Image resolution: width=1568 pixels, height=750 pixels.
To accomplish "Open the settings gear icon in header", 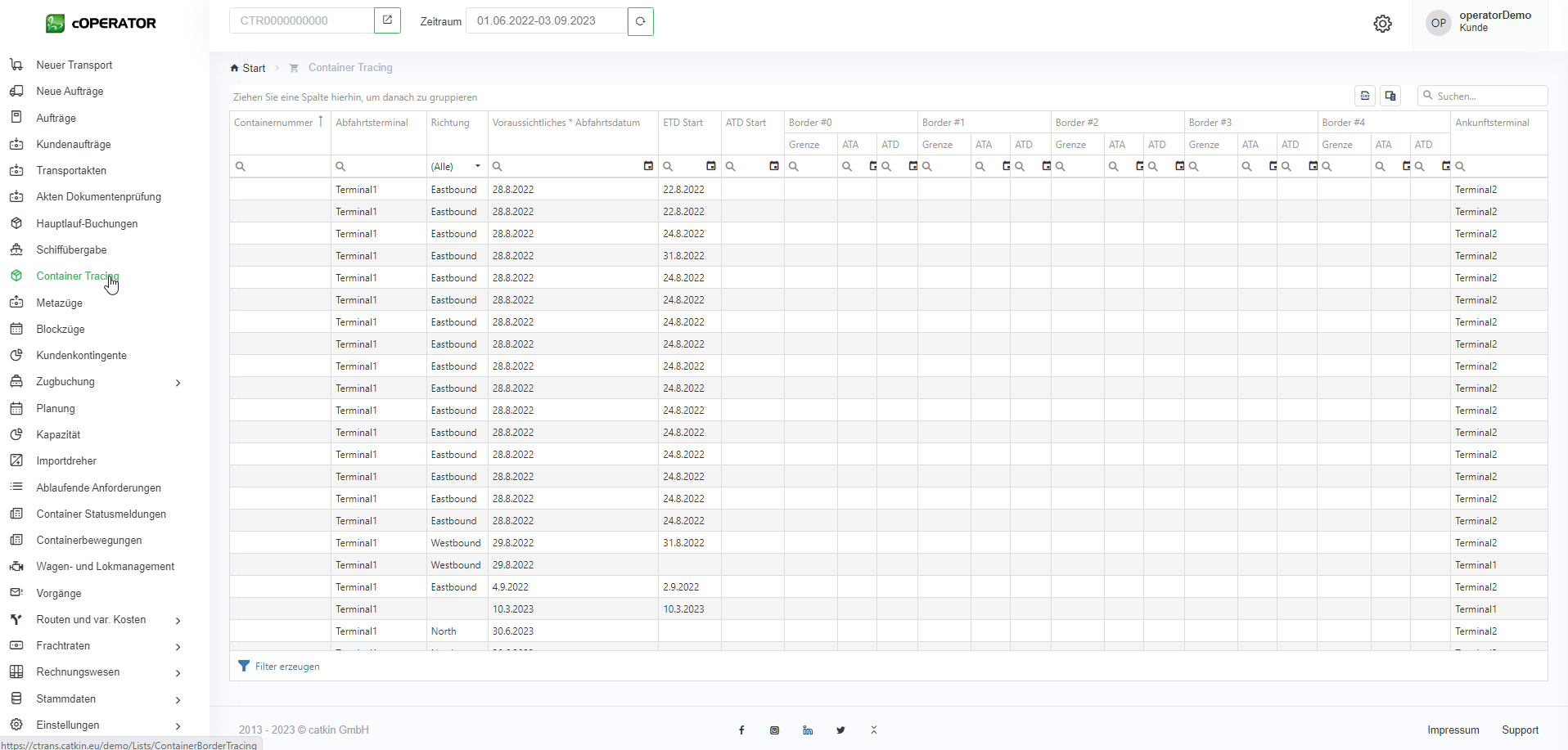I will pyautogui.click(x=1382, y=24).
